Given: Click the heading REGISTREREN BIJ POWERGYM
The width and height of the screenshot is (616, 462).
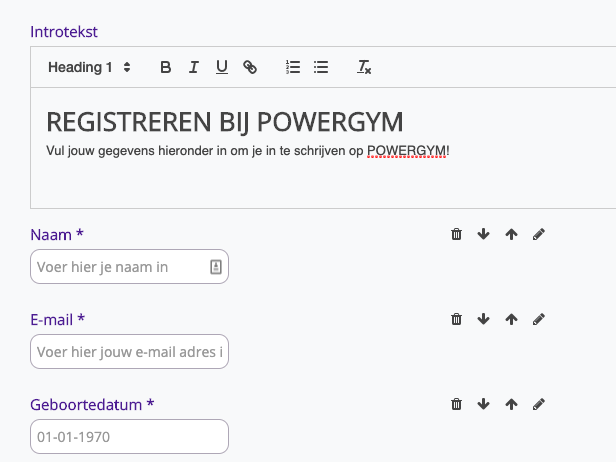Looking at the screenshot, I should coord(225,122).
